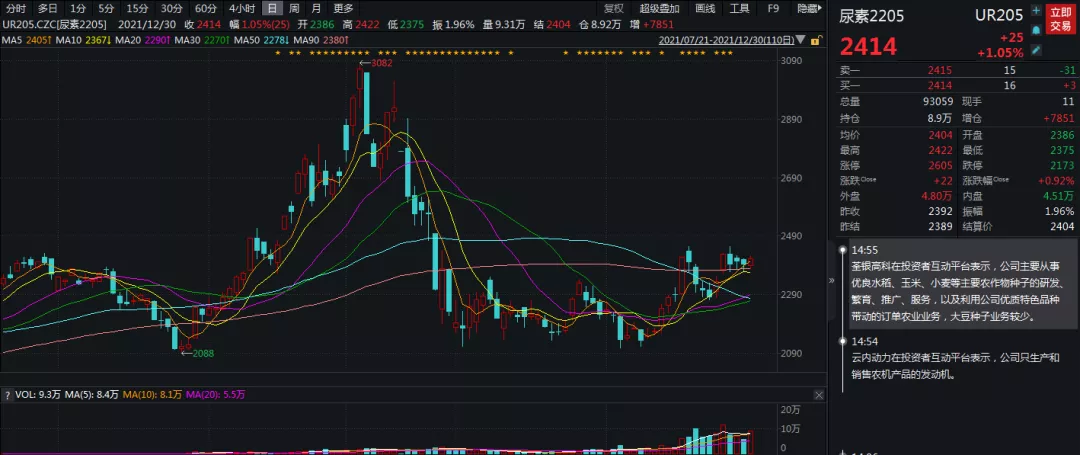Click the 14:55 news timeline dot
Image resolution: width=1080 pixels, height=455 pixels.
(x=842, y=250)
